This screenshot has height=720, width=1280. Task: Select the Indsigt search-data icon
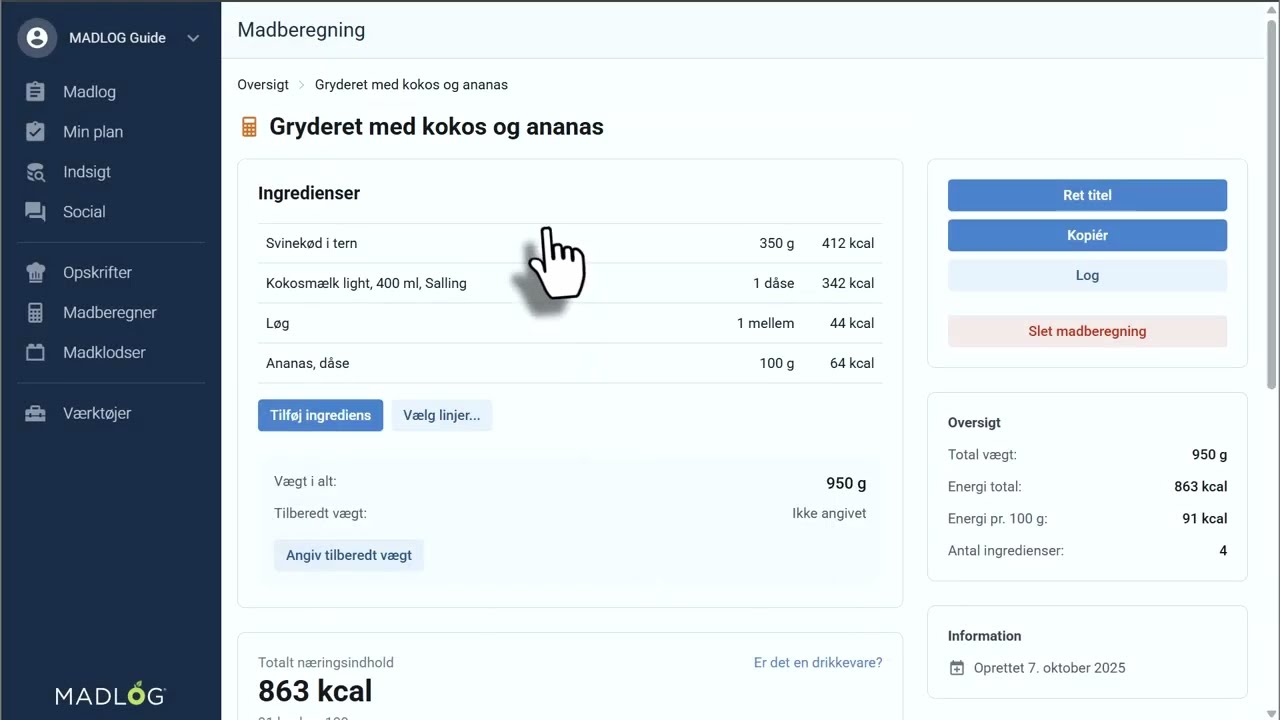coord(35,172)
